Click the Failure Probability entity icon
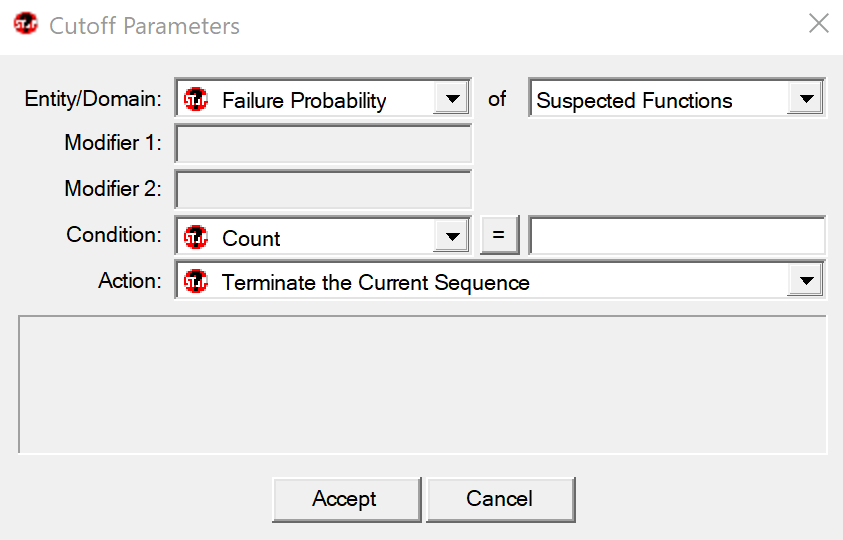 (x=196, y=99)
